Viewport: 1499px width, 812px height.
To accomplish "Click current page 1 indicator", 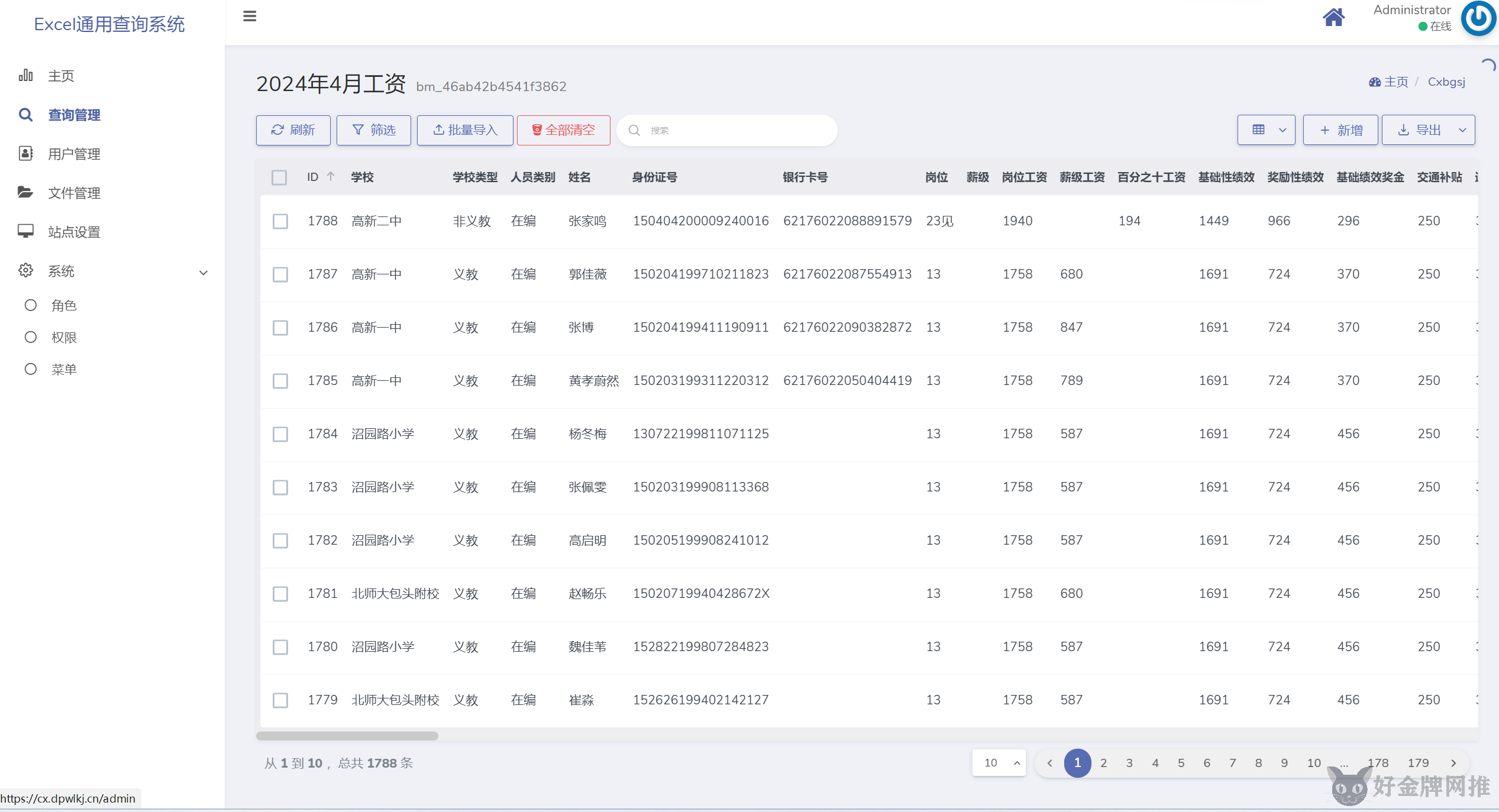I will point(1077,763).
